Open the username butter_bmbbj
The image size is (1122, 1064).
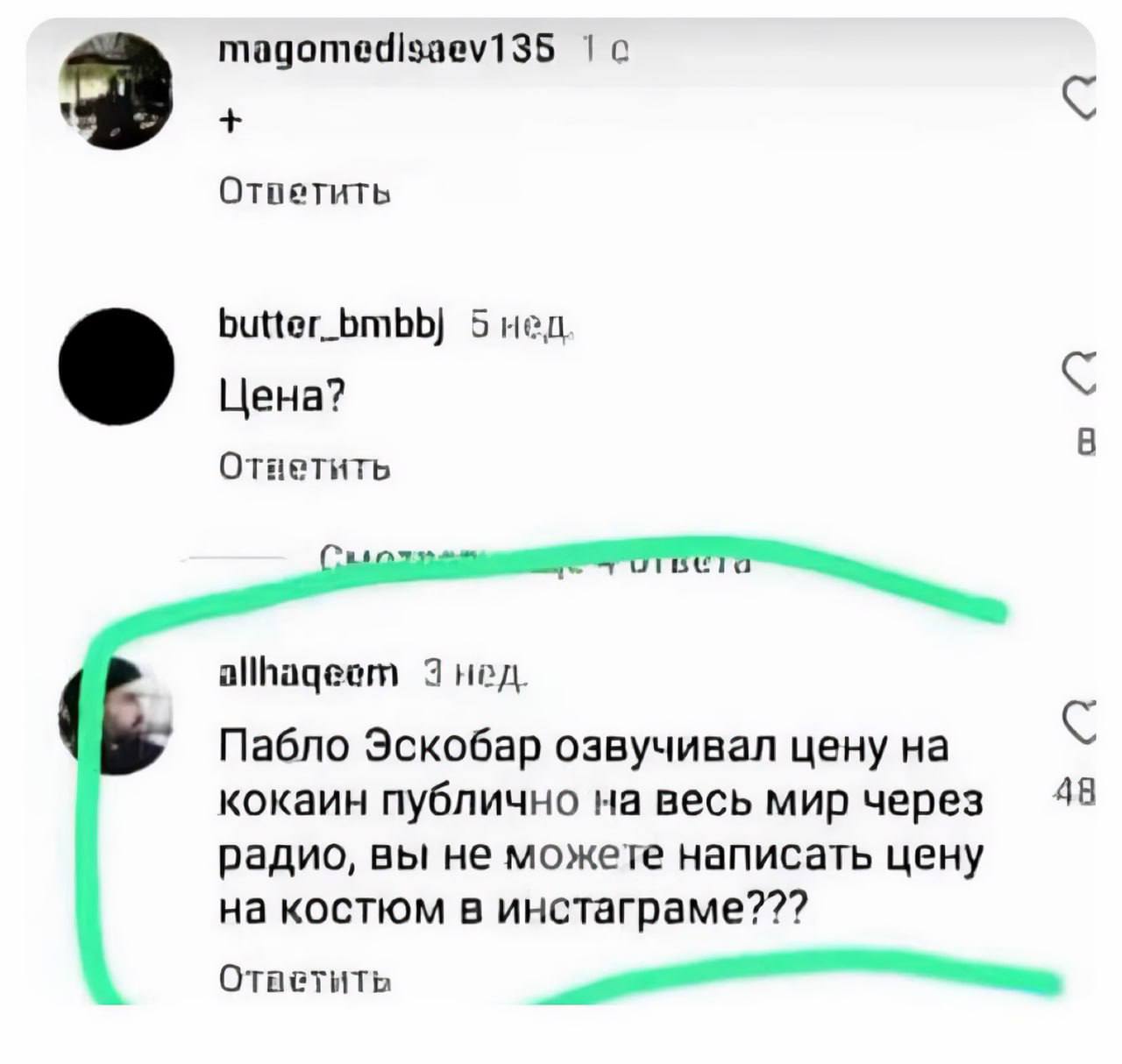click(x=332, y=325)
